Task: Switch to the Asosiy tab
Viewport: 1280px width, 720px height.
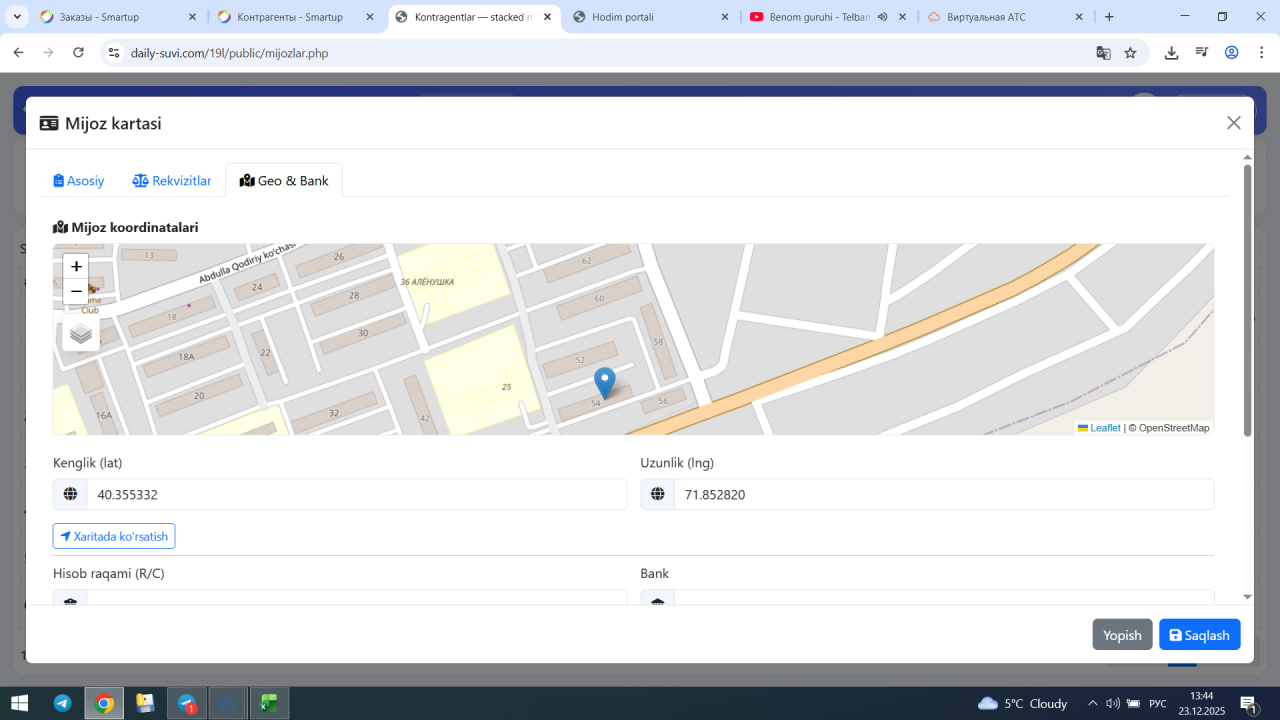Action: (79, 181)
